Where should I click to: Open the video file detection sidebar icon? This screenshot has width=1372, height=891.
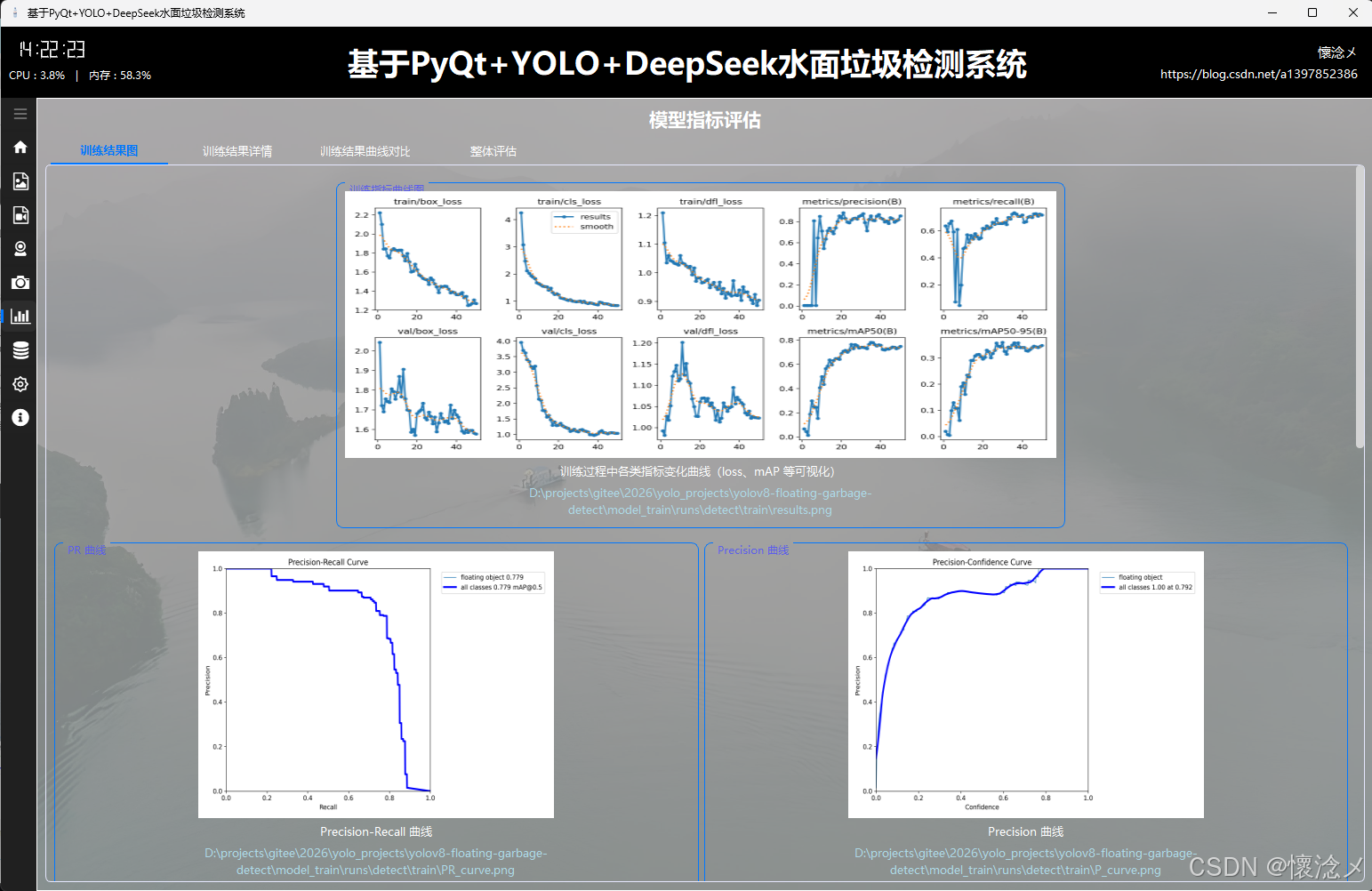[20, 215]
